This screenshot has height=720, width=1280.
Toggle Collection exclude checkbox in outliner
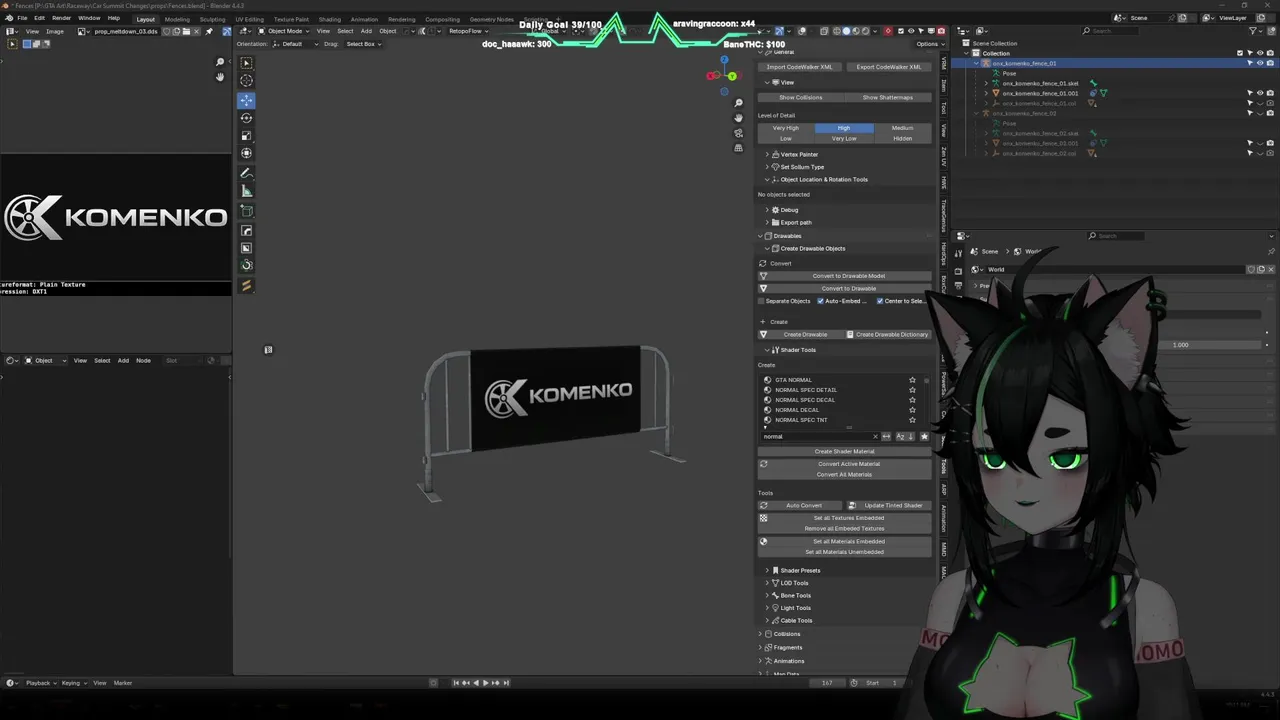(x=1240, y=53)
